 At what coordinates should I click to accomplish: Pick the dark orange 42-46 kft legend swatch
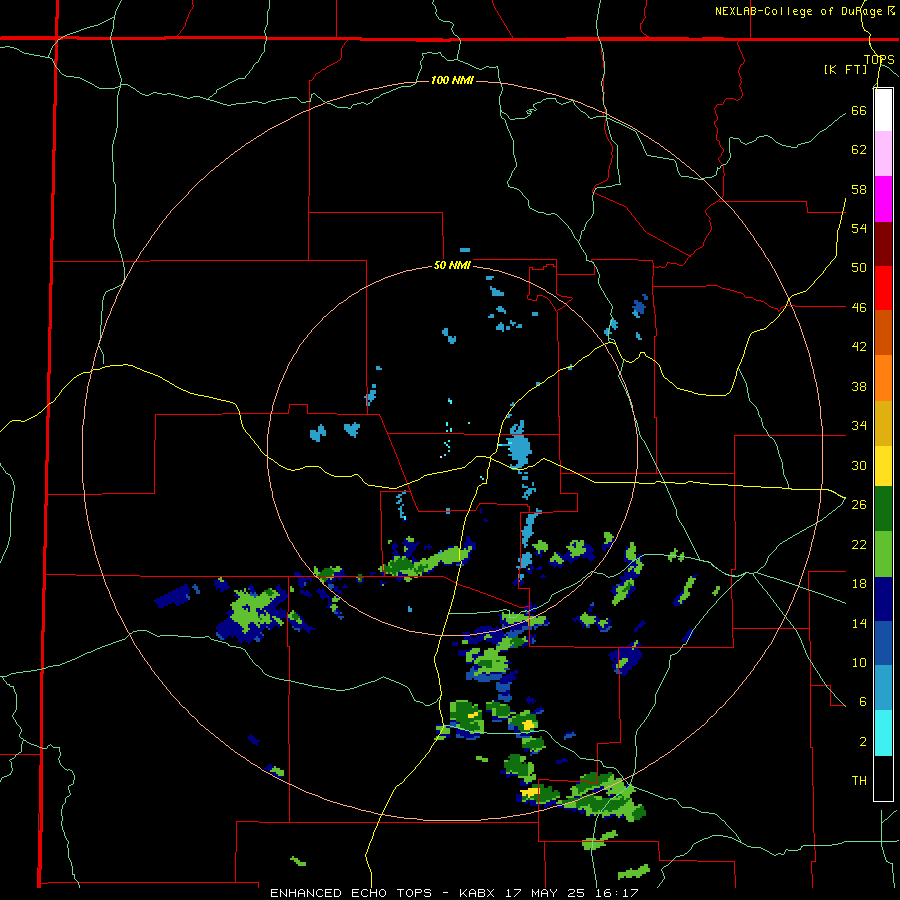pyautogui.click(x=883, y=332)
